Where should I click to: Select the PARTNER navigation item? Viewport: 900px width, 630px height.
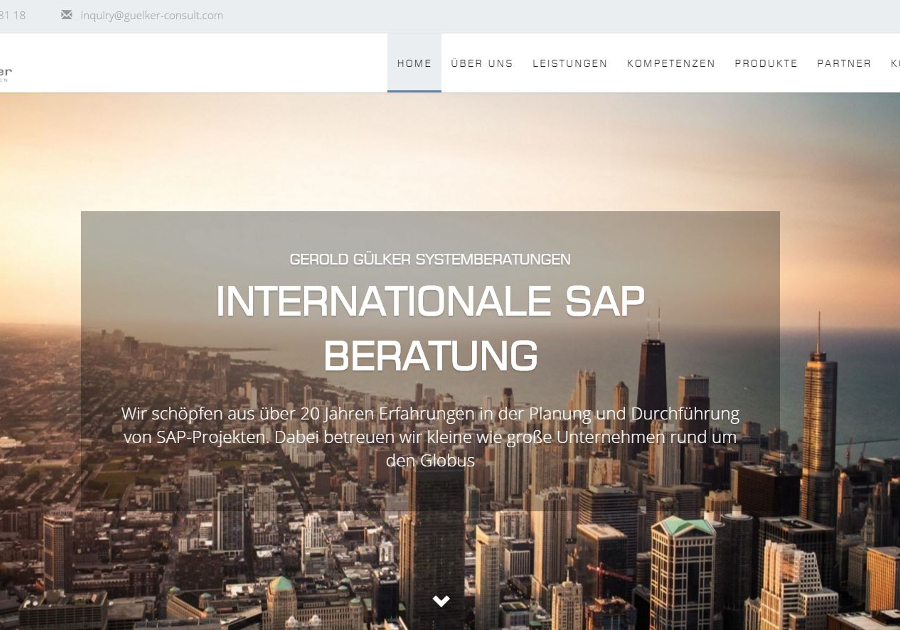(x=844, y=62)
